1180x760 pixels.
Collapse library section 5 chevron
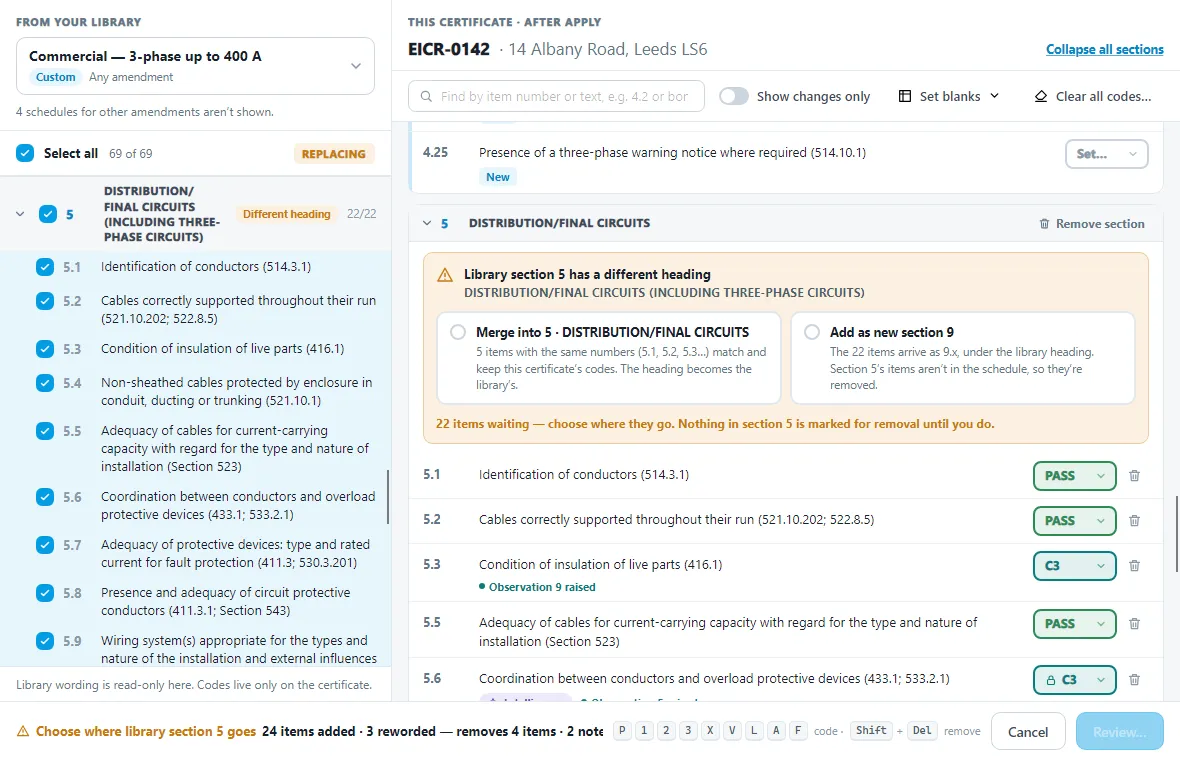tap(20, 214)
